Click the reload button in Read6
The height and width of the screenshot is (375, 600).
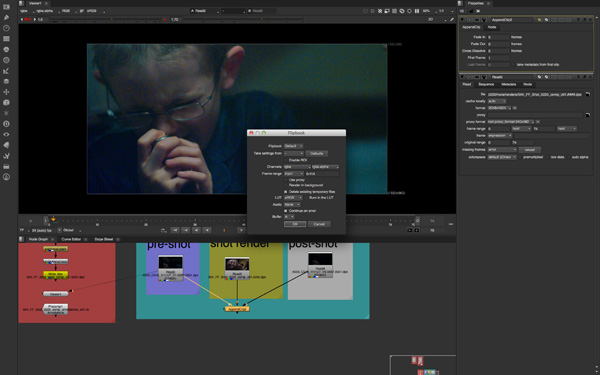pos(530,150)
